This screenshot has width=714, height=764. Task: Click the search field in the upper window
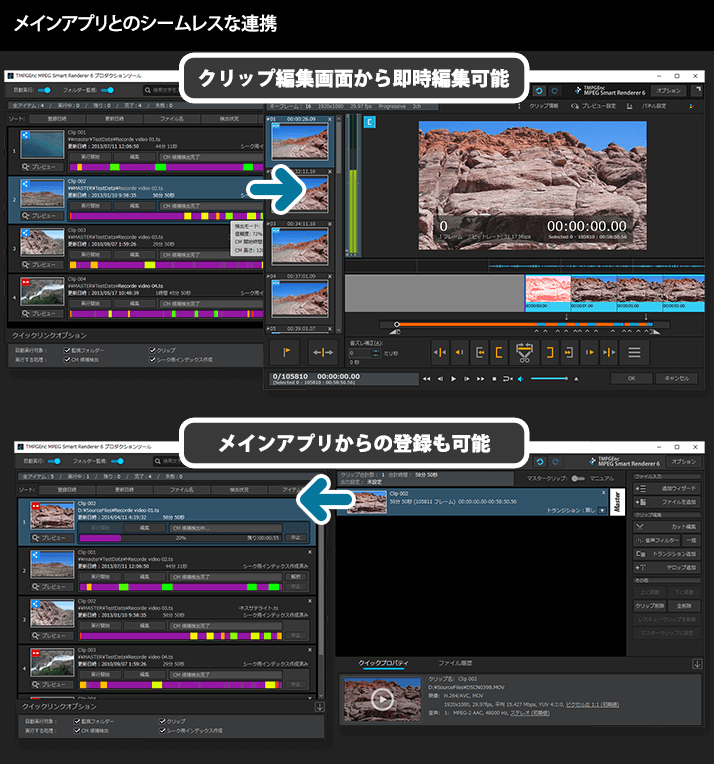(163, 90)
